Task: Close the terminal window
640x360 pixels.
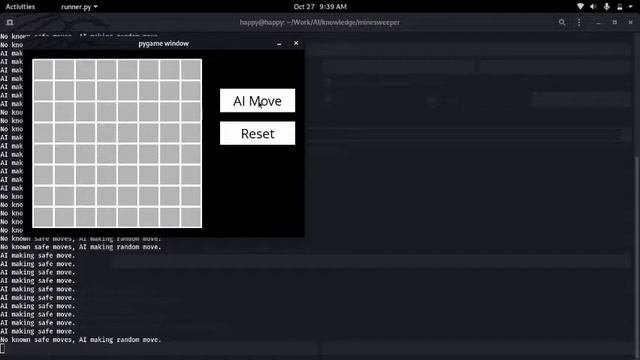Action: click(x=630, y=22)
